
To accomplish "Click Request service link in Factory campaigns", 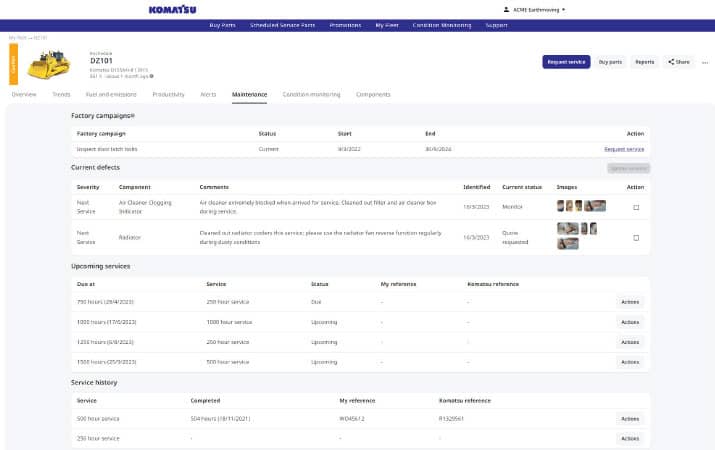I will [x=623, y=148].
